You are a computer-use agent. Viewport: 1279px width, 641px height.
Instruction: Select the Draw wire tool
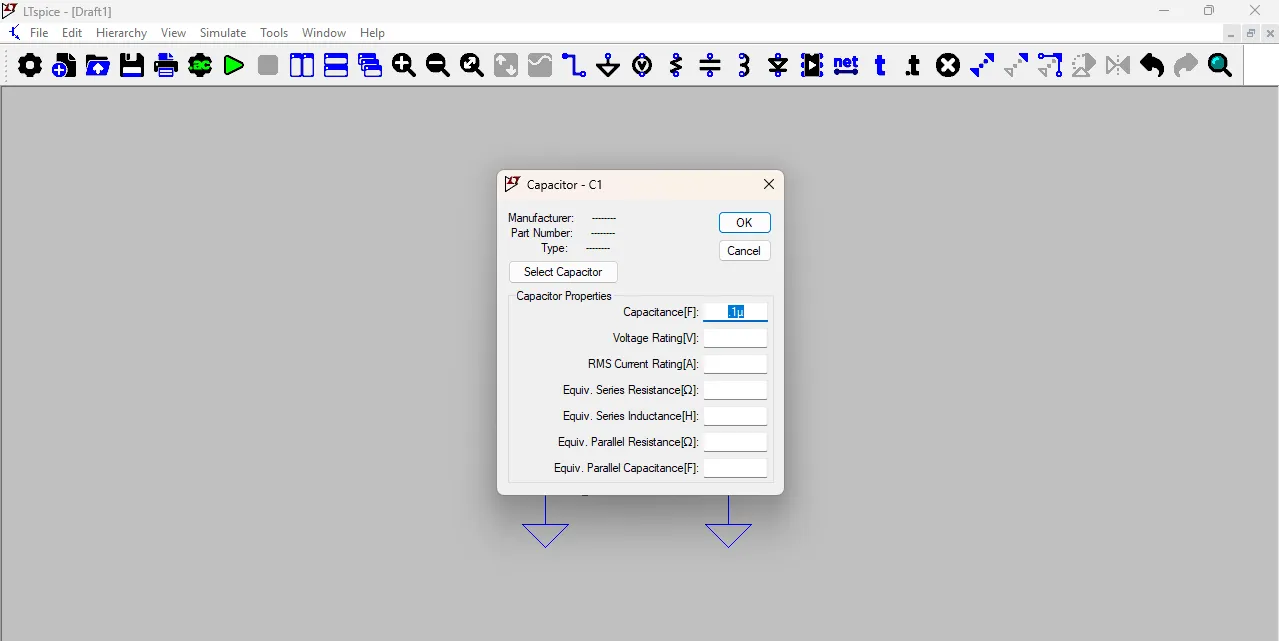[574, 66]
